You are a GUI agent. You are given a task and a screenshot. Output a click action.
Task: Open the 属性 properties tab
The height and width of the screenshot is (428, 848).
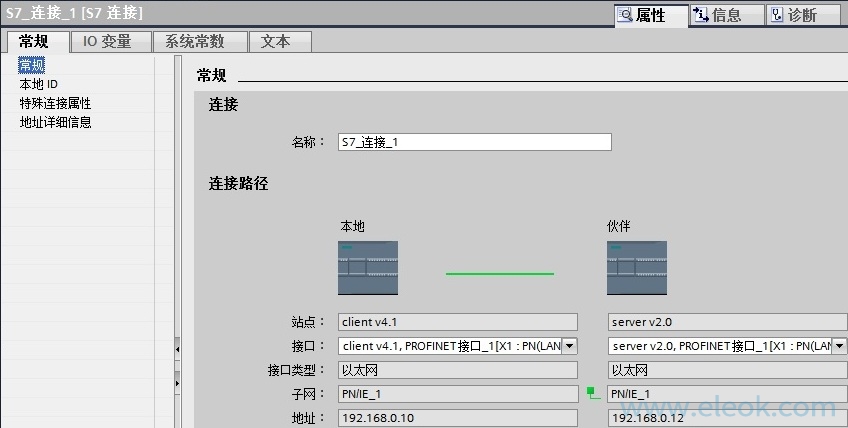pyautogui.click(x=651, y=15)
